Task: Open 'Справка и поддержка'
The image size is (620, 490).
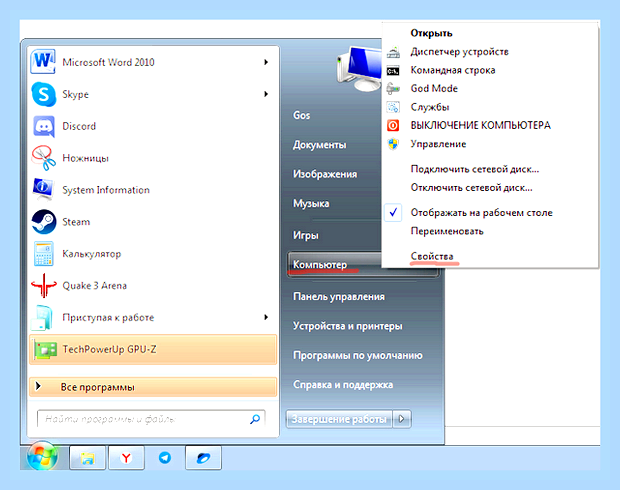Action: point(343,385)
